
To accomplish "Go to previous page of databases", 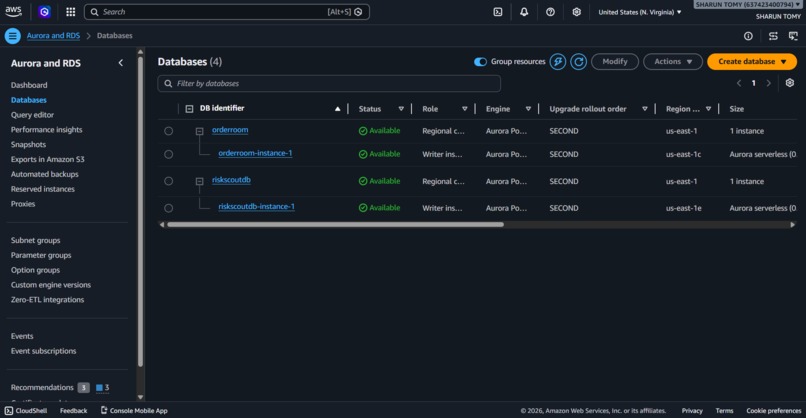I will [x=739, y=83].
